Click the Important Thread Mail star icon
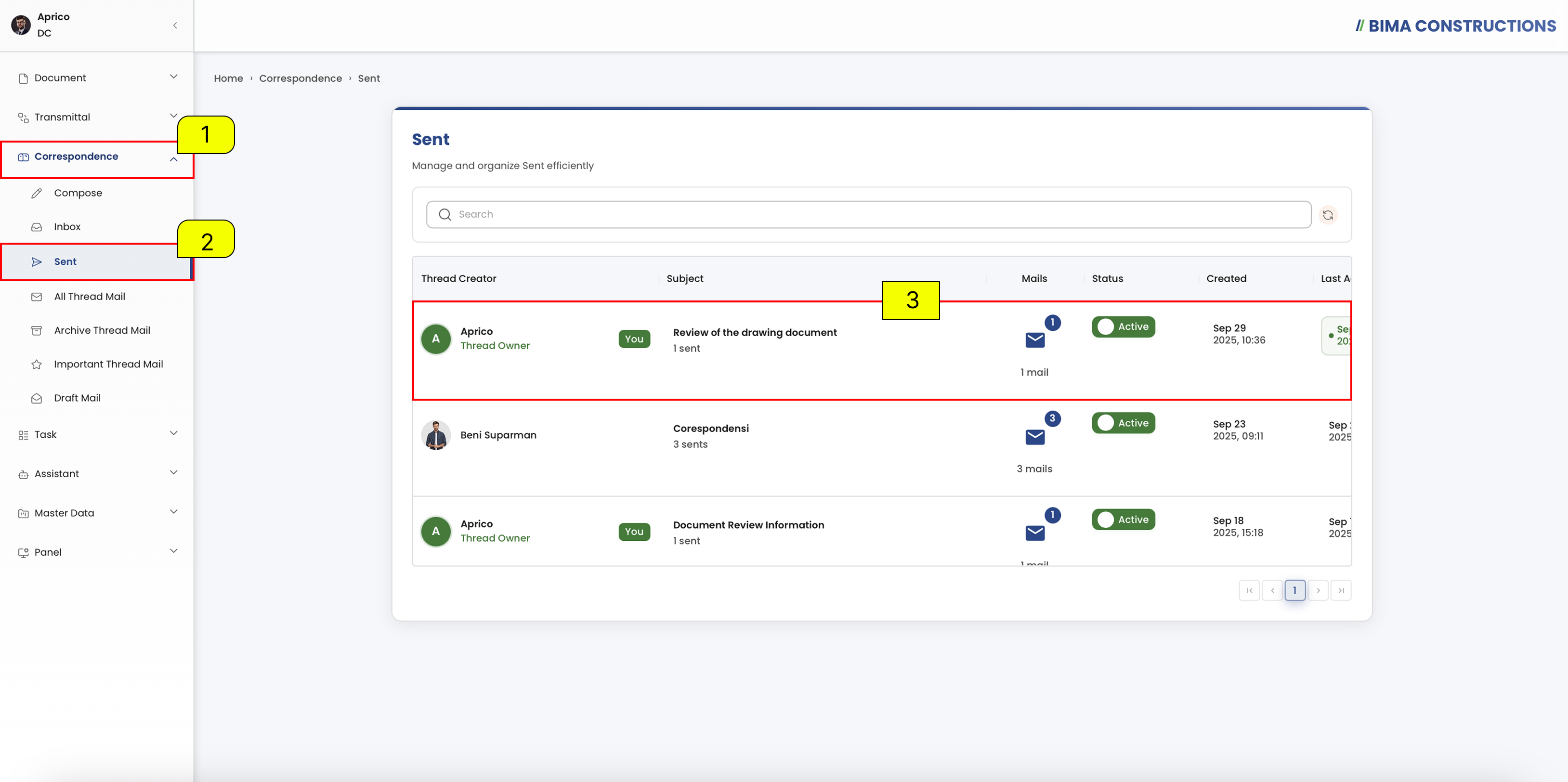Screen dimensions: 1568x782 tap(37, 365)
